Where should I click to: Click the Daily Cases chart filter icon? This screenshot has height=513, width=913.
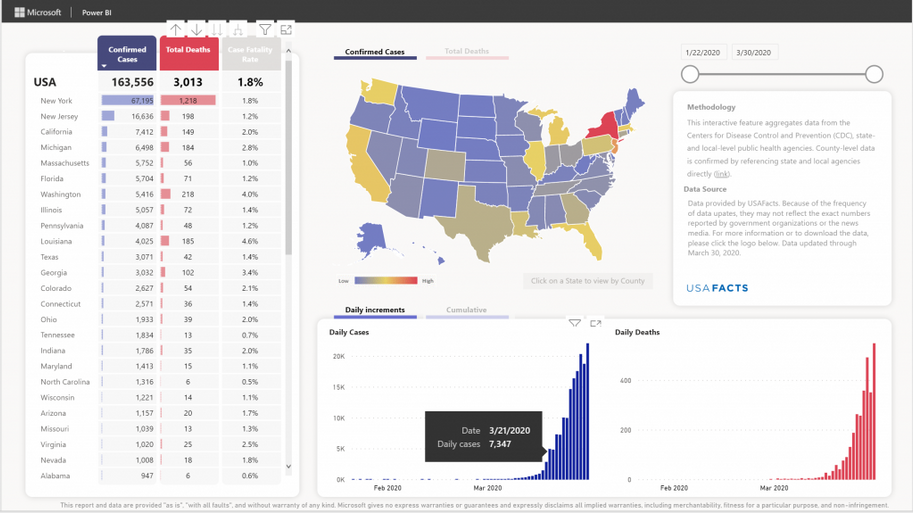575,323
